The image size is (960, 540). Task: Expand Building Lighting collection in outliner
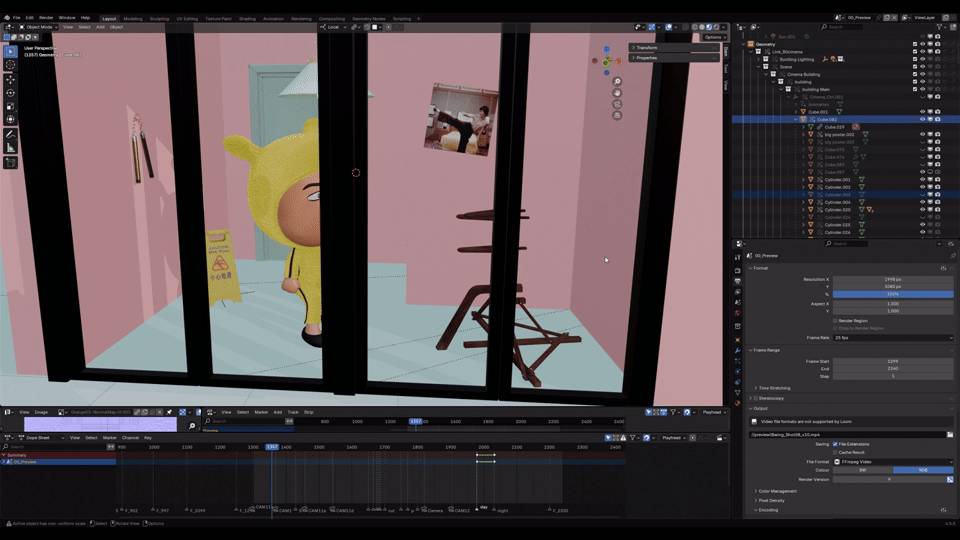759,59
